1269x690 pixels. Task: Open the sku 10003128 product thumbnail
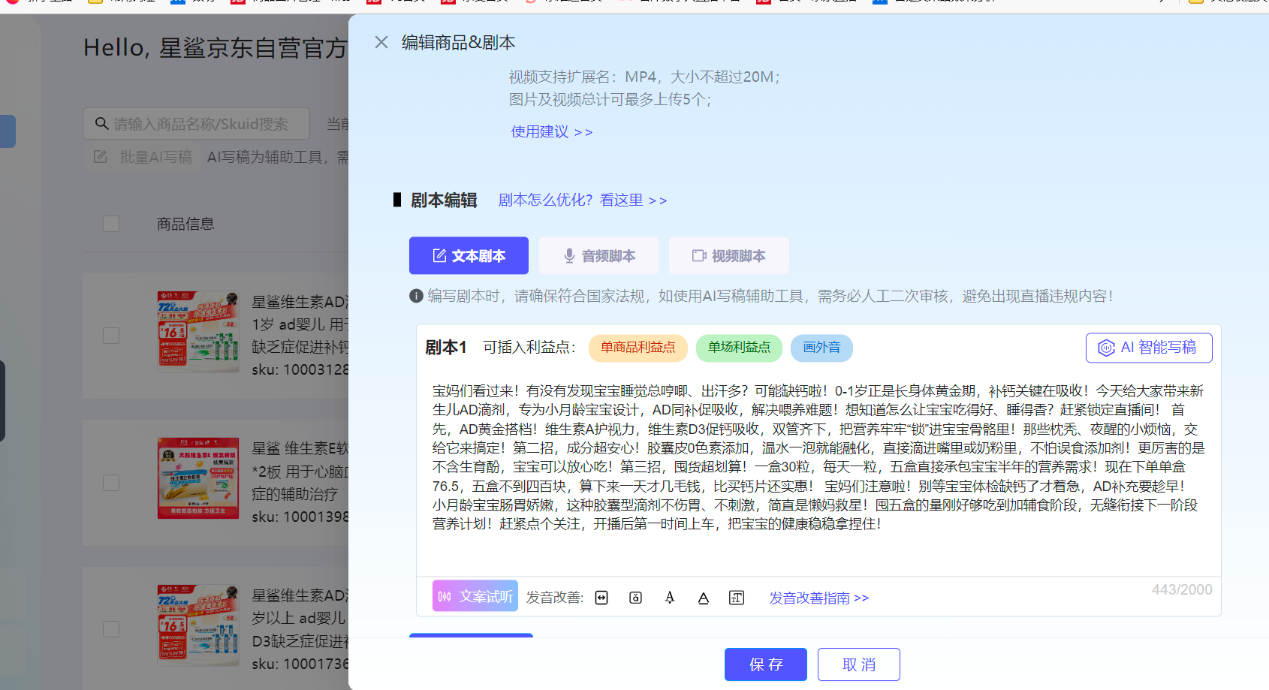click(x=198, y=331)
